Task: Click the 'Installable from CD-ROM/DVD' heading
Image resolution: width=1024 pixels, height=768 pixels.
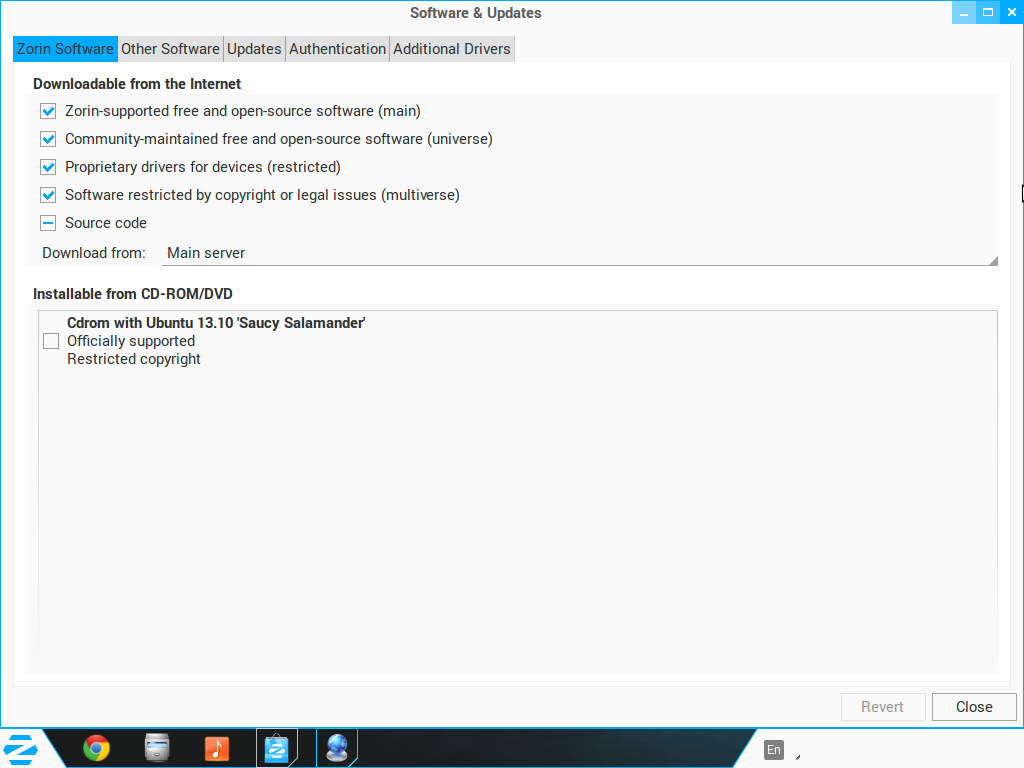Action: pos(133,294)
